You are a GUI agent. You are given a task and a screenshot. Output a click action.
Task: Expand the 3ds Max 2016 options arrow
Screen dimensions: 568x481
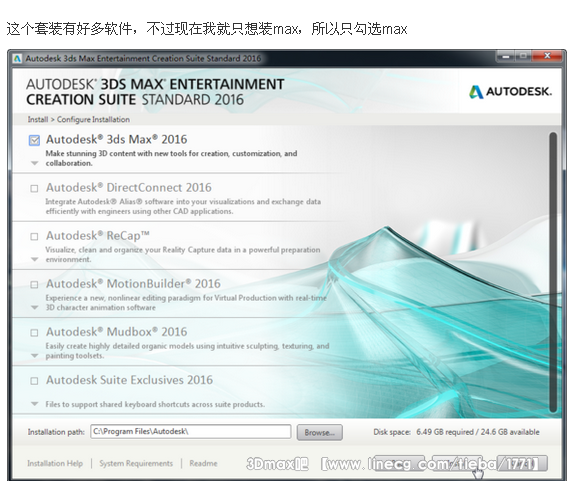34,163
